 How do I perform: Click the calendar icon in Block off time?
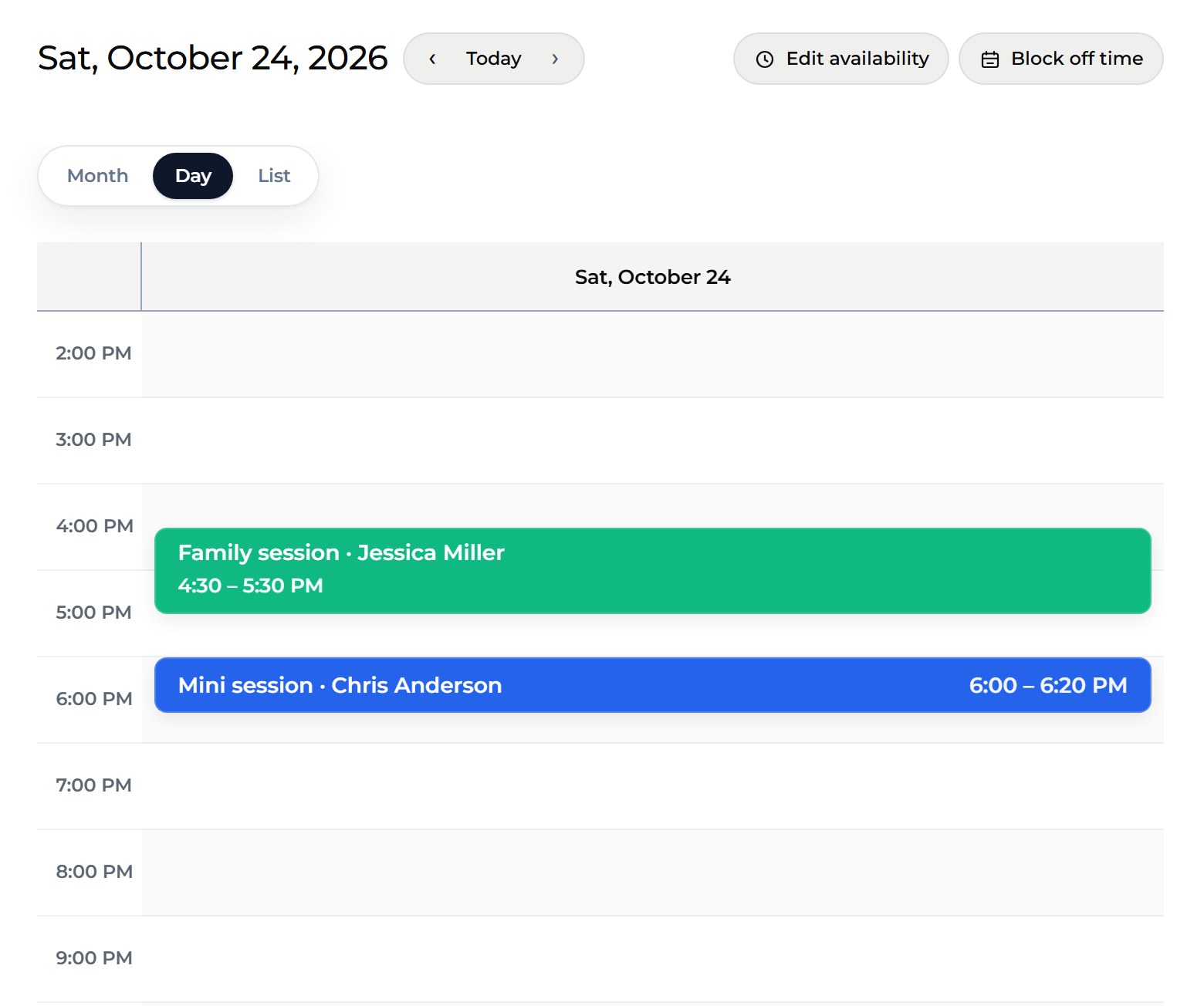(989, 59)
